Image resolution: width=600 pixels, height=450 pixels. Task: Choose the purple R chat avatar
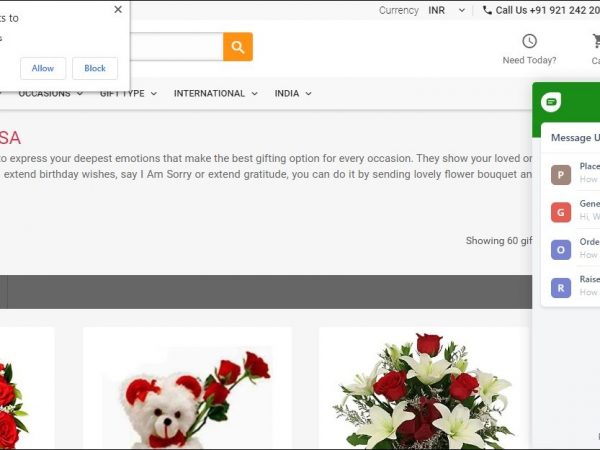(561, 288)
